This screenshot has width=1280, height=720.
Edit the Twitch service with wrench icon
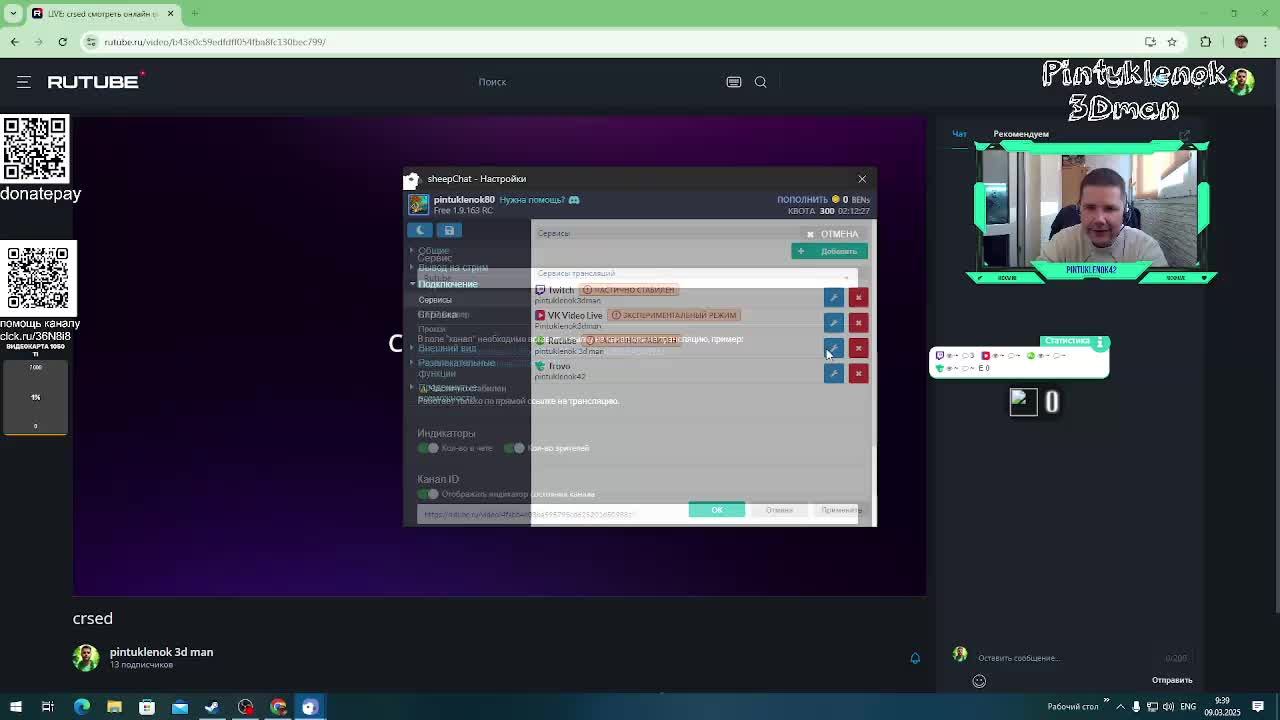click(x=833, y=297)
